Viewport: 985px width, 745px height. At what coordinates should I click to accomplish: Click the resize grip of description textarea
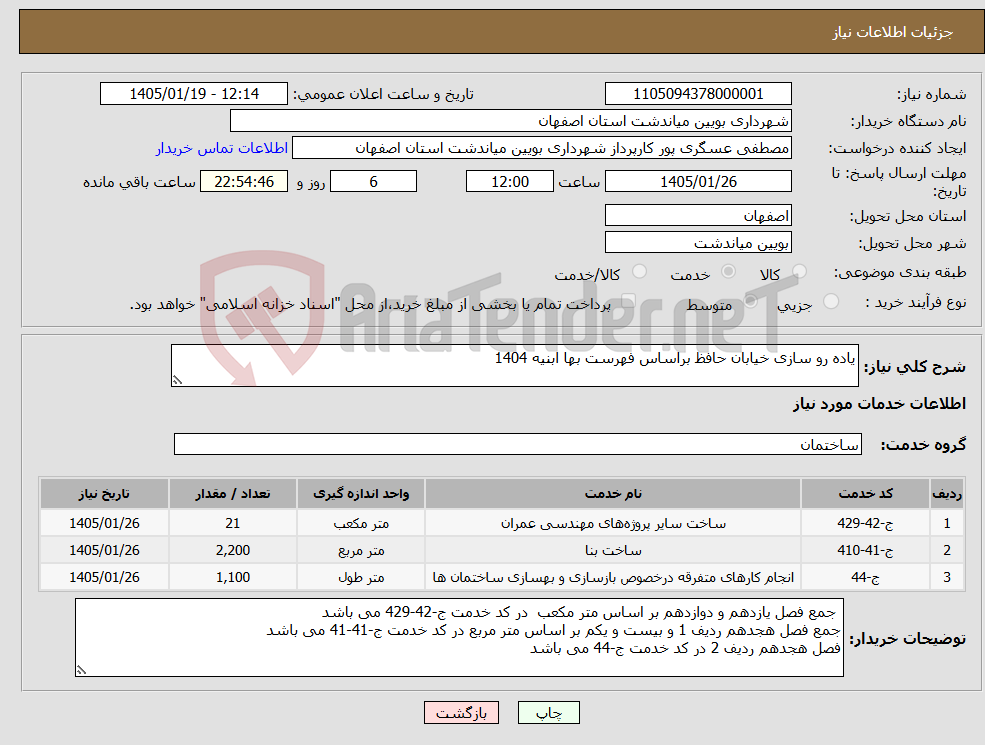coord(178,380)
